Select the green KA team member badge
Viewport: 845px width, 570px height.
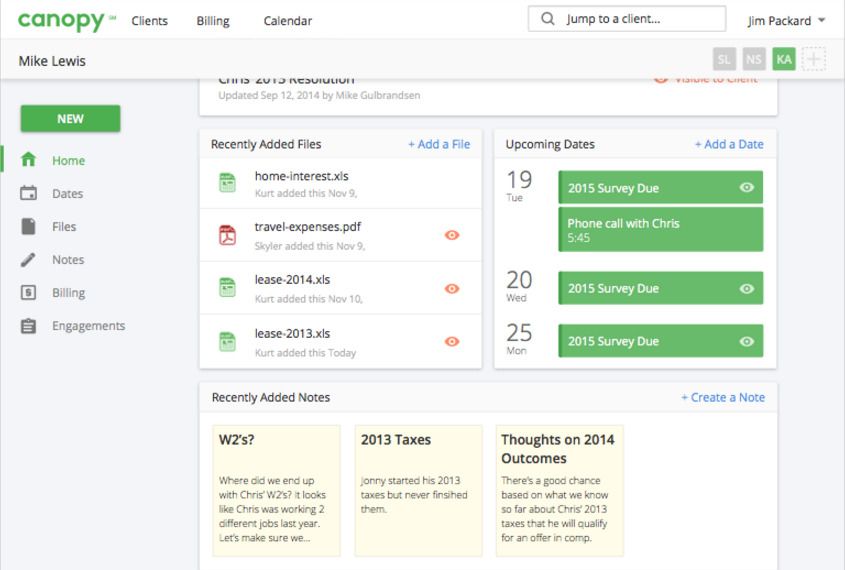(784, 60)
